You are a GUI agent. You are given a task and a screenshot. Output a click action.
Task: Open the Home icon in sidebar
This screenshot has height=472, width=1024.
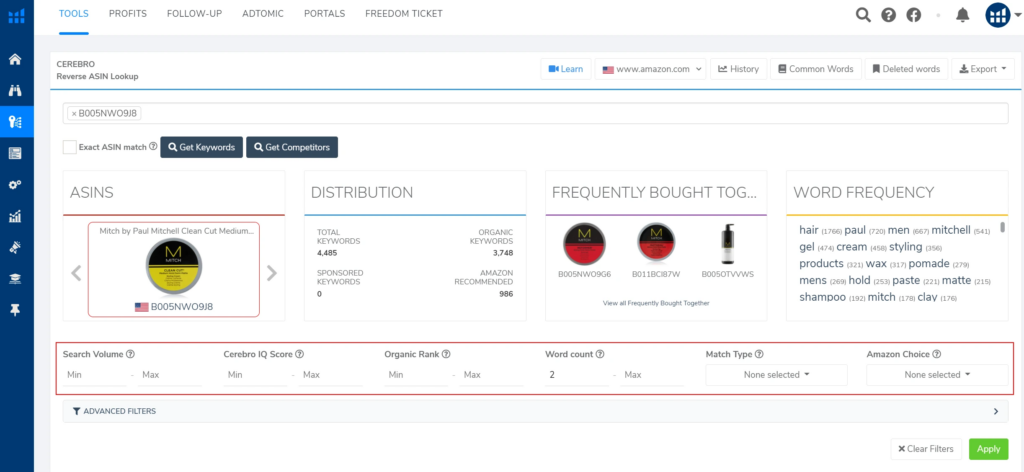click(15, 59)
